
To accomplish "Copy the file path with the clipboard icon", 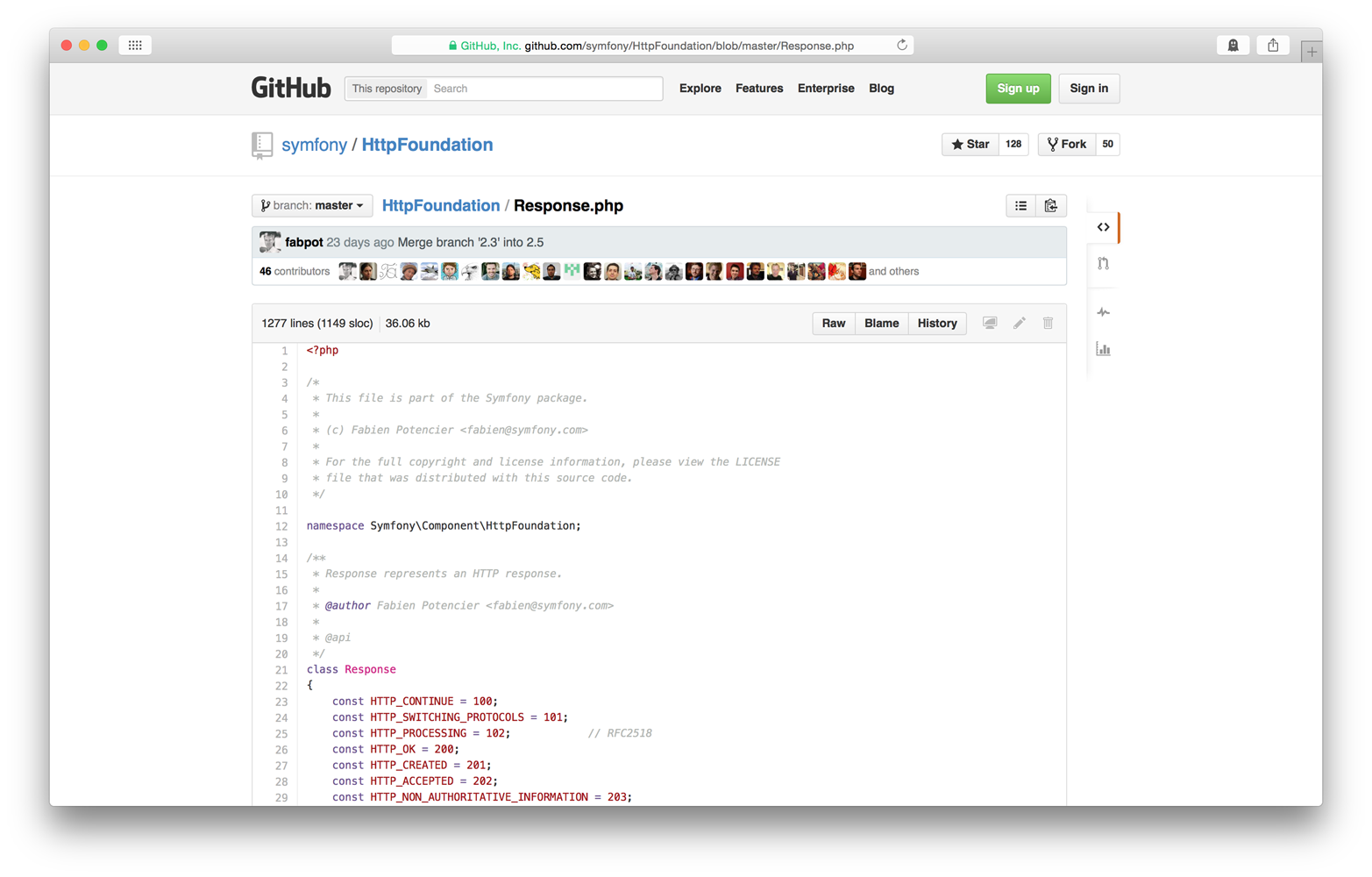I will (x=1051, y=205).
